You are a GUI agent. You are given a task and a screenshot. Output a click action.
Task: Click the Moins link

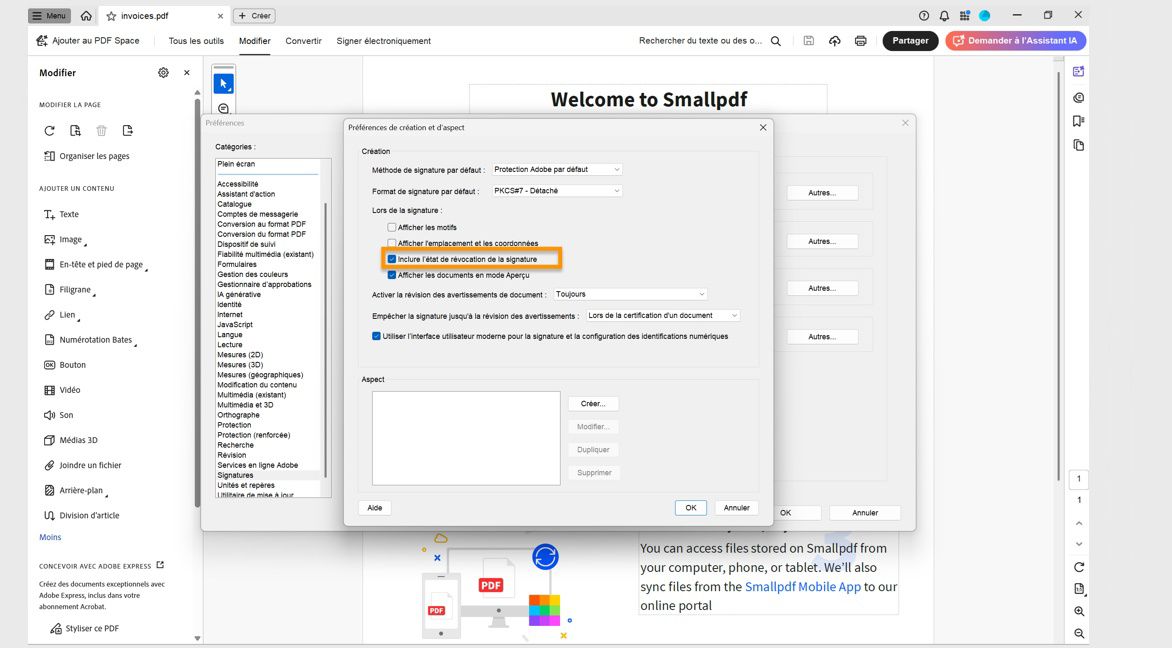pyautogui.click(x=50, y=537)
